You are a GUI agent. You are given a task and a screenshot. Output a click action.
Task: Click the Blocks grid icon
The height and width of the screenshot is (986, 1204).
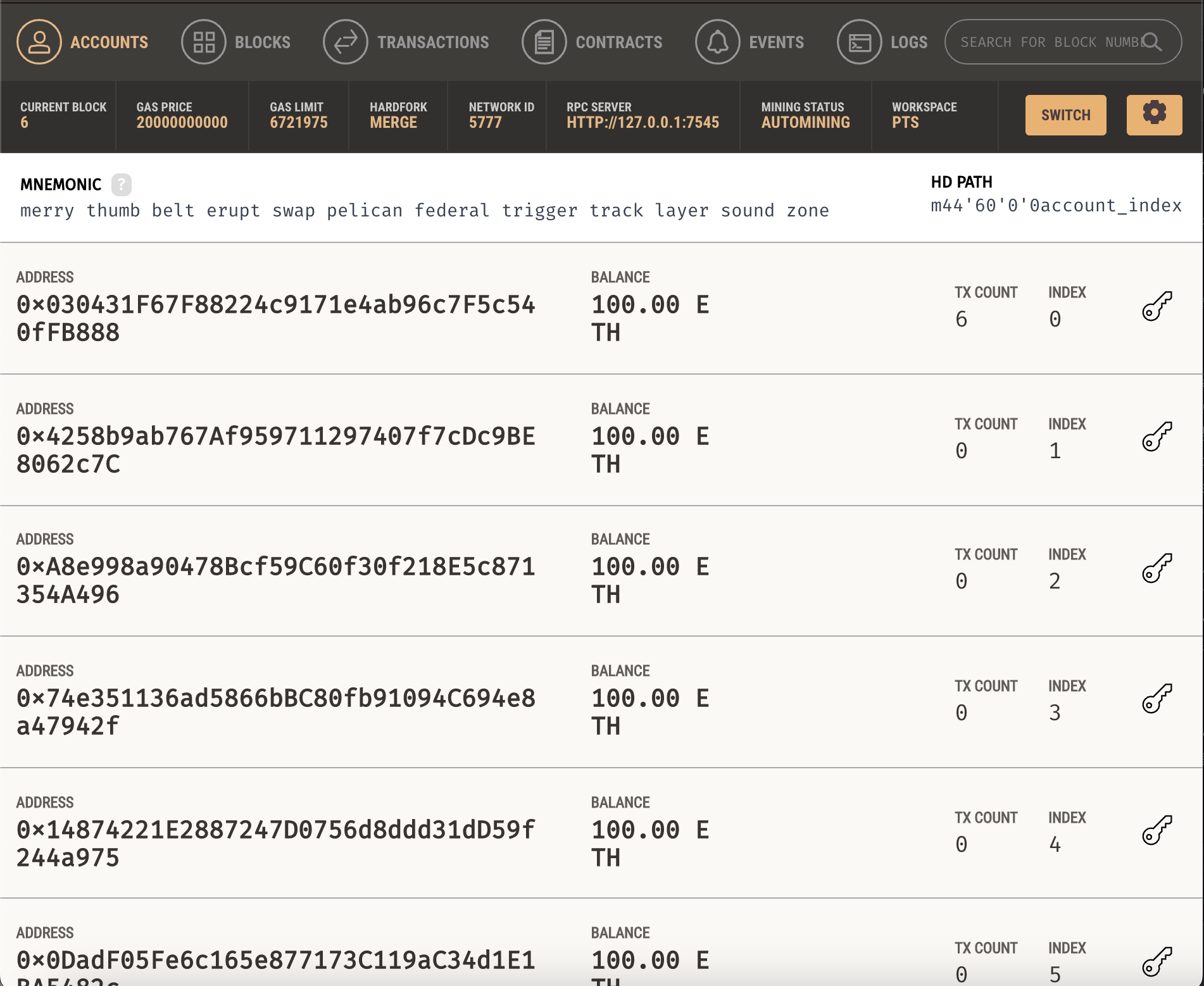204,42
